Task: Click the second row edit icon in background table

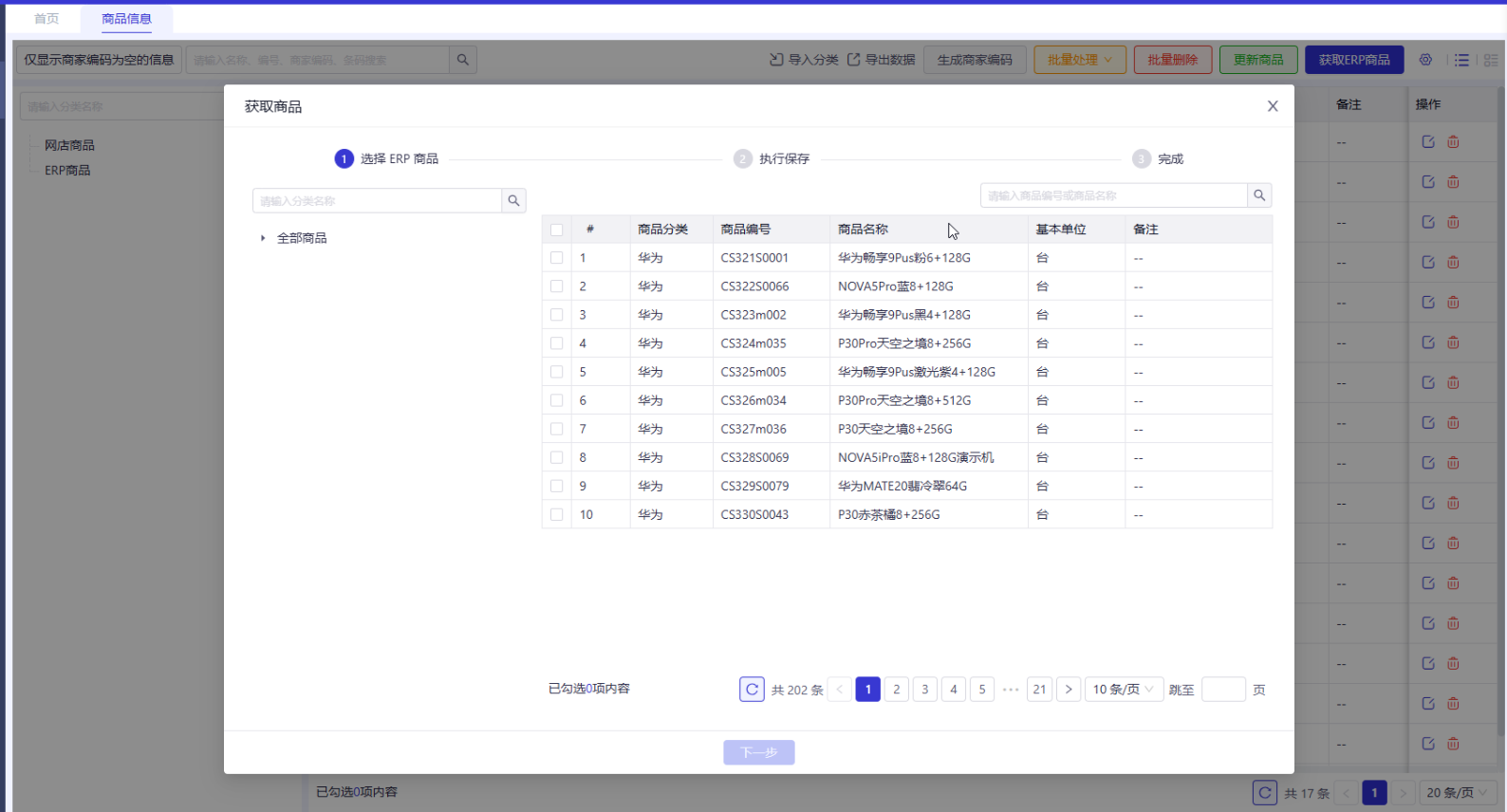Action: click(1428, 182)
